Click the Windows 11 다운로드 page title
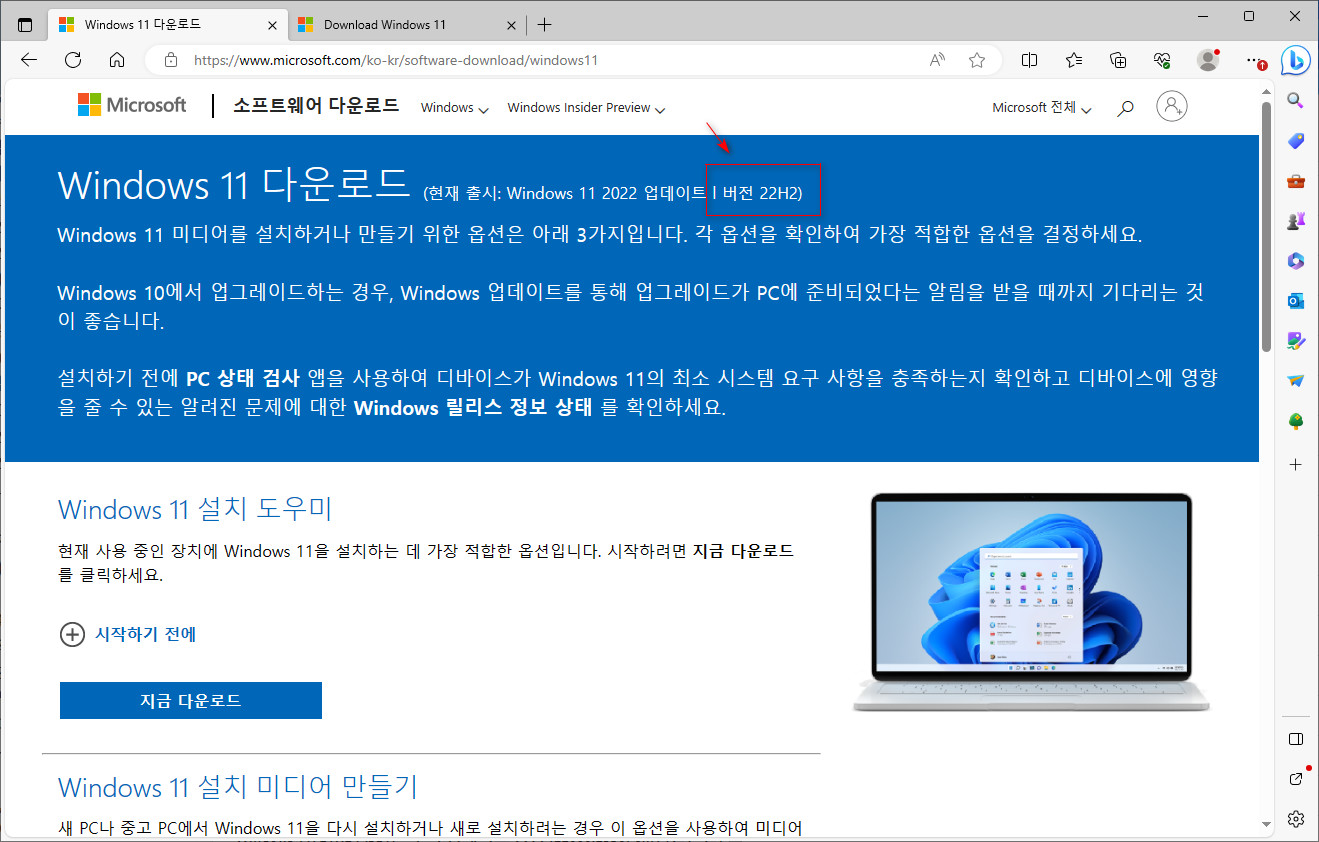 click(233, 185)
